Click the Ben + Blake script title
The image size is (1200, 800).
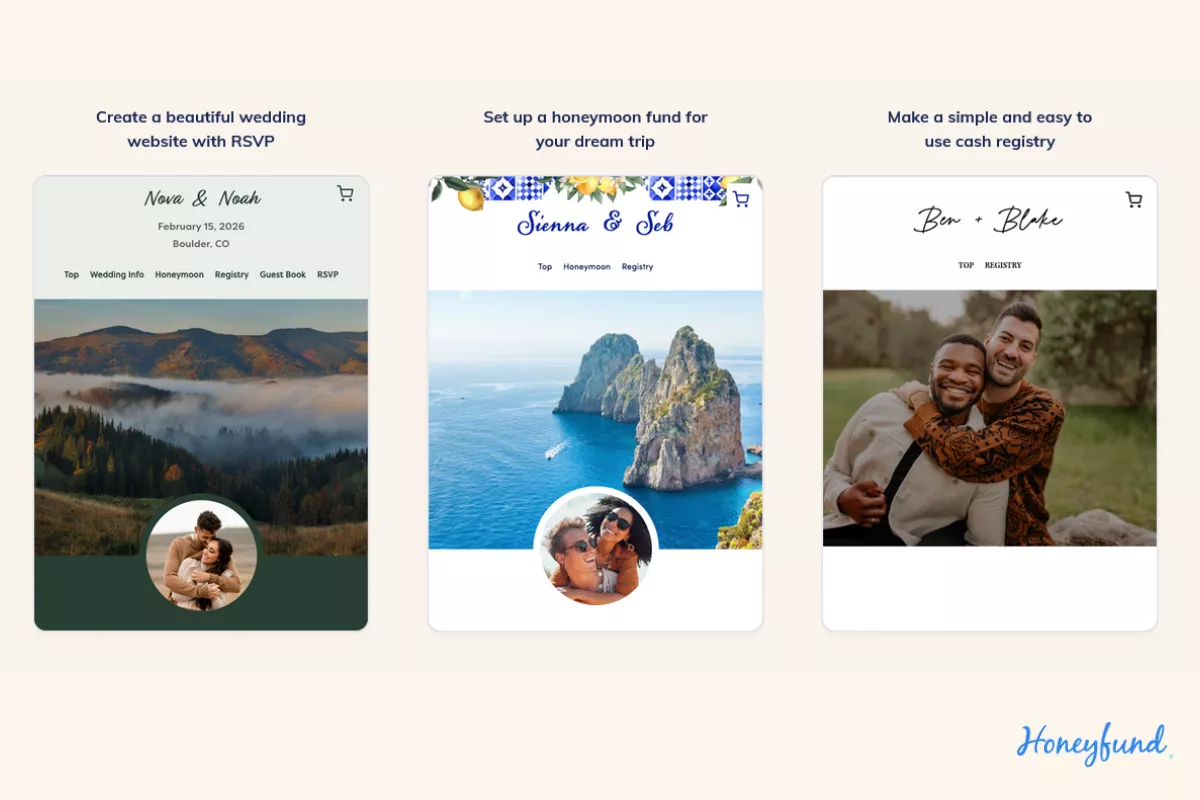tap(988, 220)
